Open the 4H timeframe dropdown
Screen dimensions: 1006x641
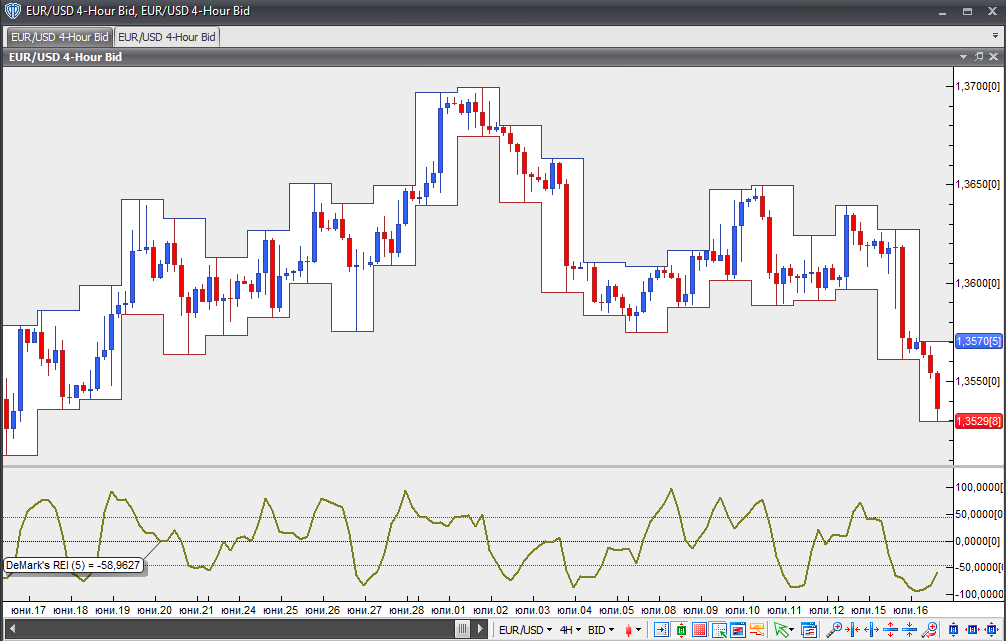point(570,630)
